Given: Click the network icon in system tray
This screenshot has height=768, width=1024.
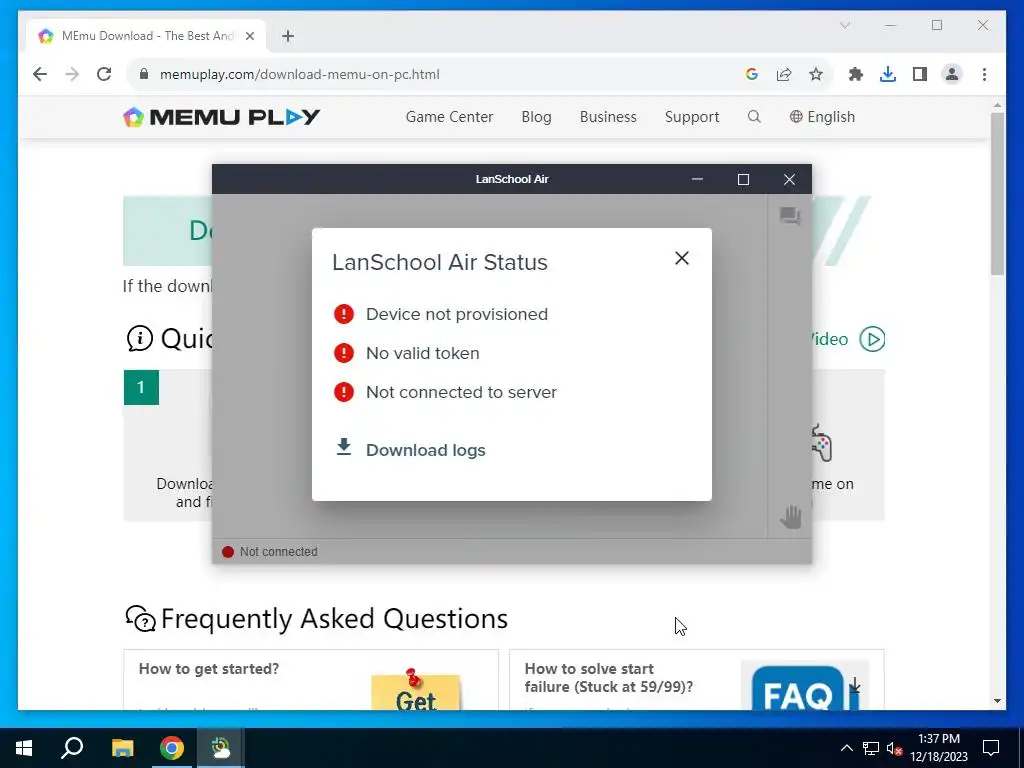Looking at the screenshot, I should click(x=871, y=748).
